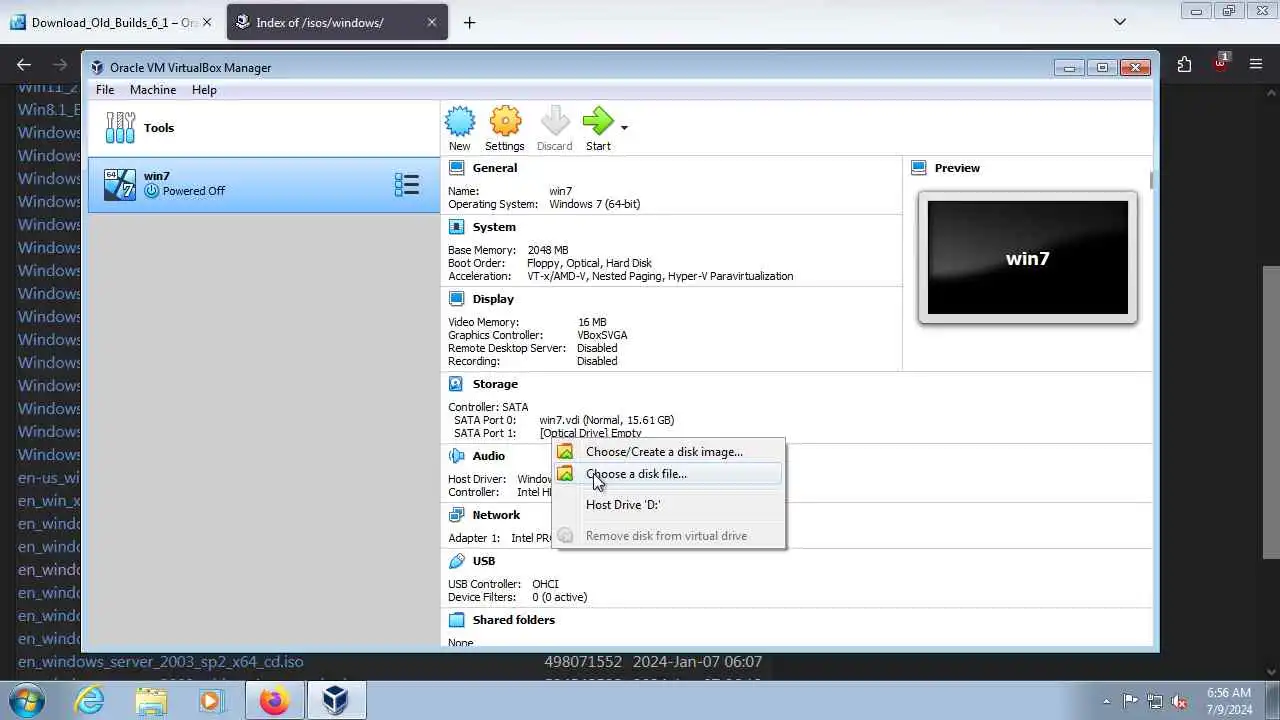Click the VirtualBox details pane scrollbar

pyautogui.click(x=1151, y=180)
